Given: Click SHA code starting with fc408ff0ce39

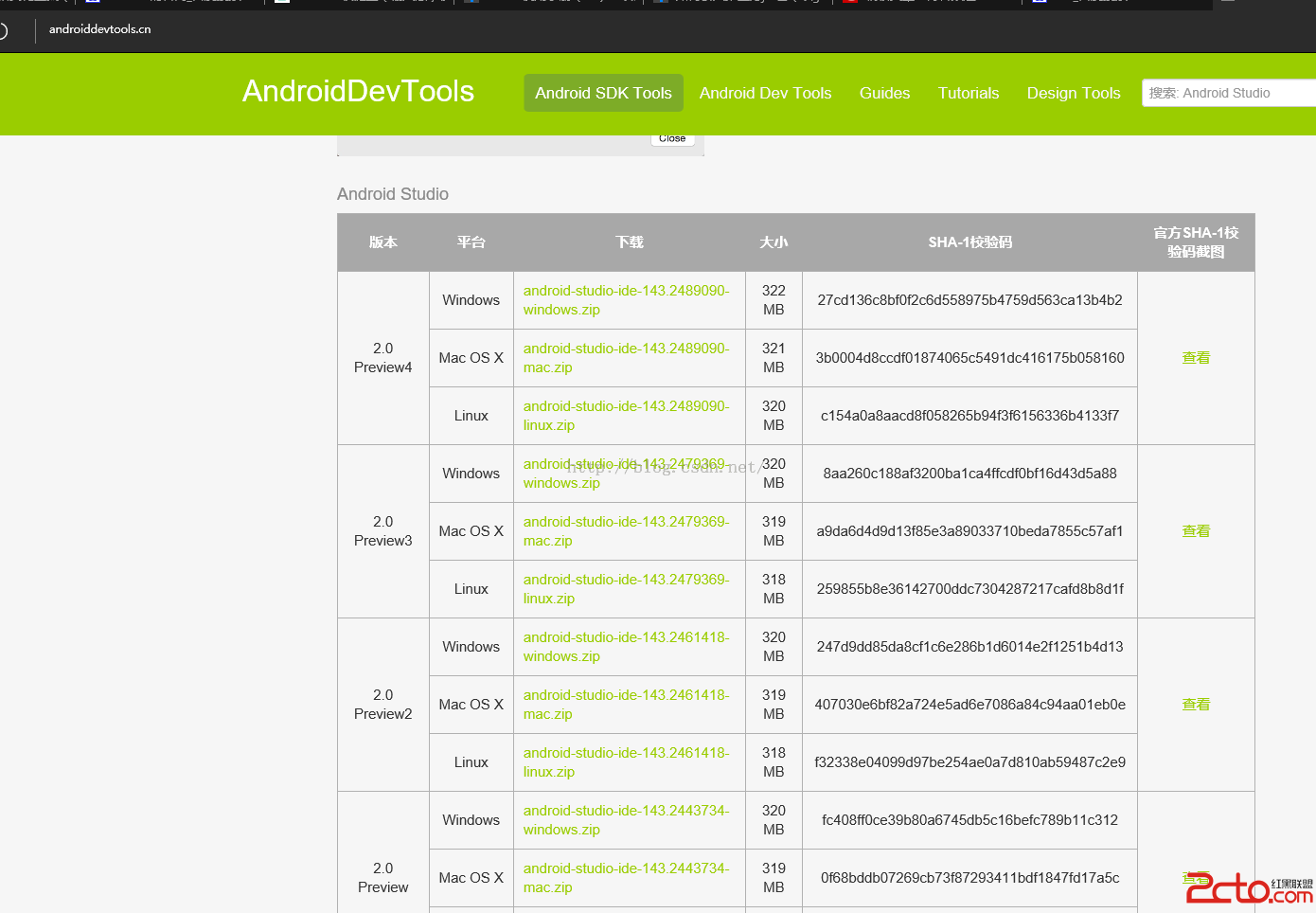Looking at the screenshot, I should point(969,820).
